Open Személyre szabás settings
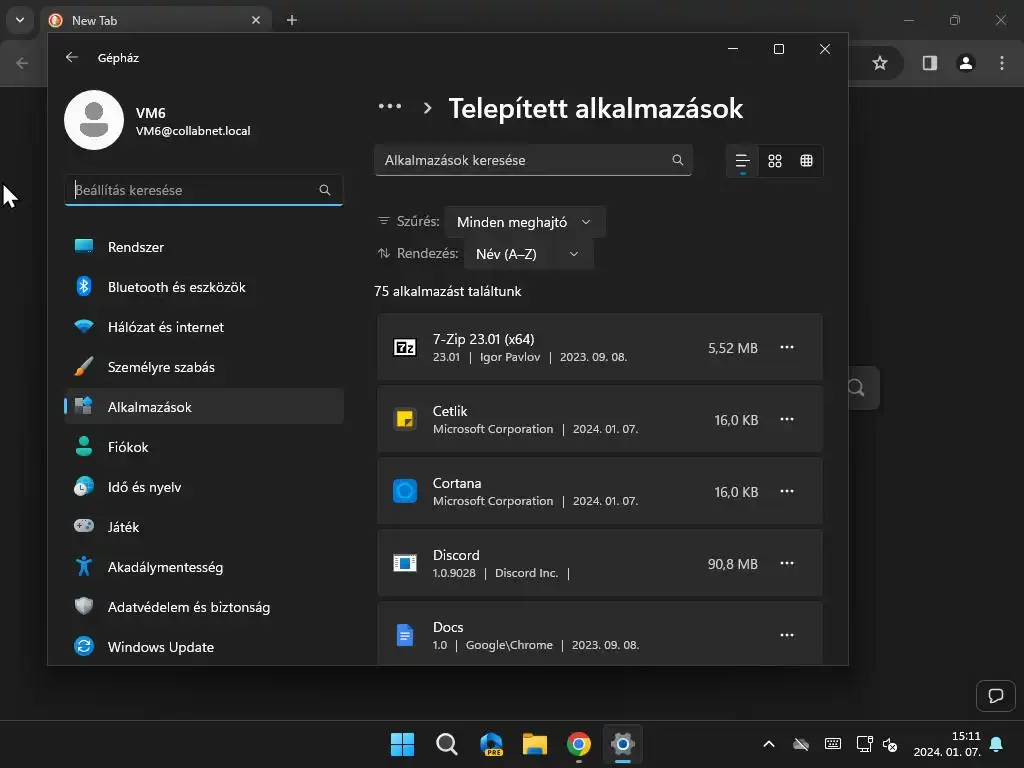 coord(204,367)
